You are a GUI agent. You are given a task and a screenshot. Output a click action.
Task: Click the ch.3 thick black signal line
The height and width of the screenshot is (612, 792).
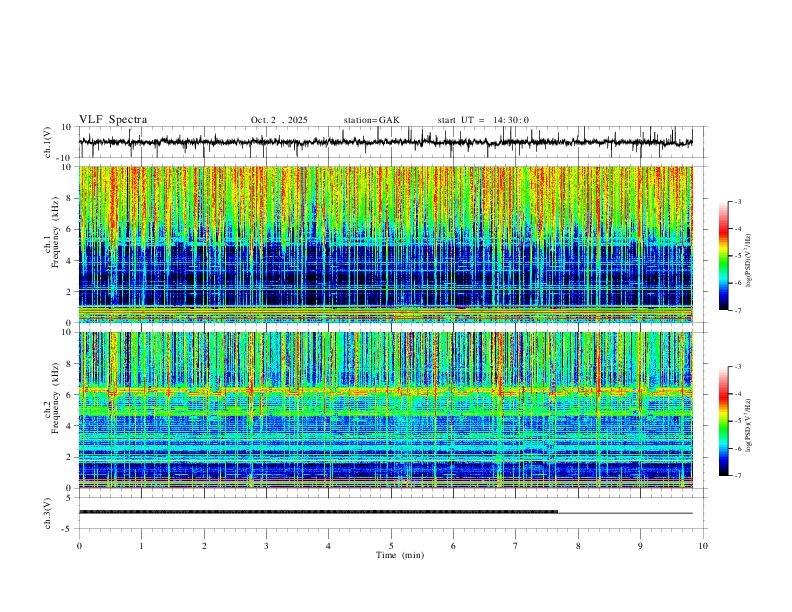[318, 512]
